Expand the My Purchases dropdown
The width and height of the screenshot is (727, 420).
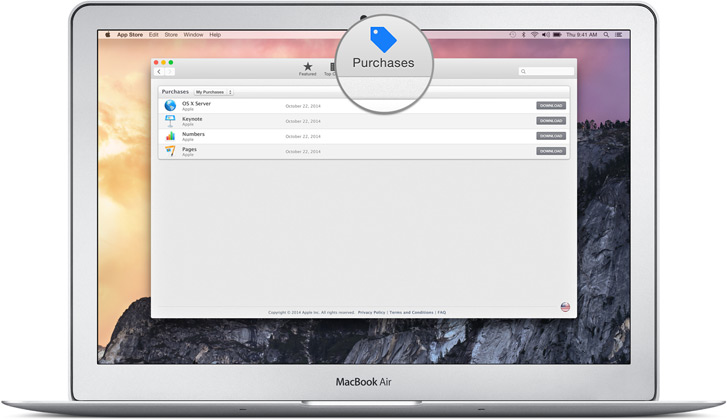tap(213, 91)
